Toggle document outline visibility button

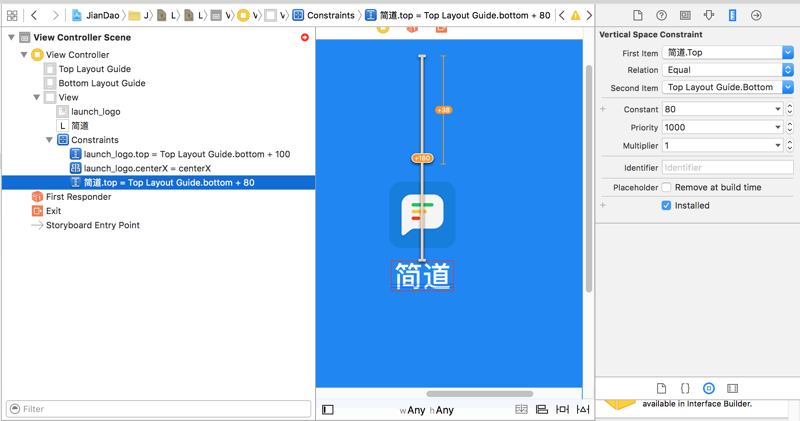click(328, 410)
